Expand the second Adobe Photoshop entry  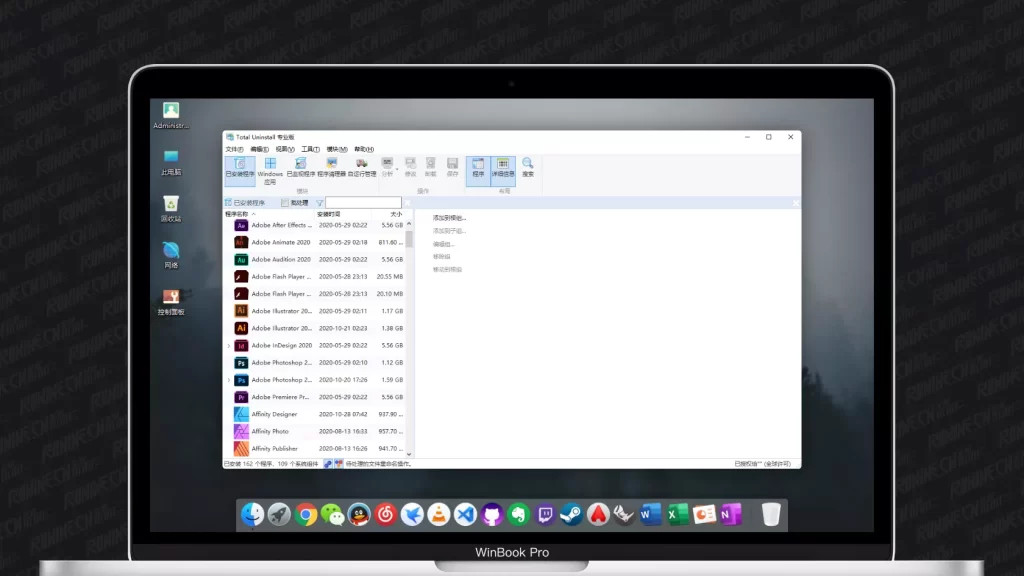pos(229,380)
